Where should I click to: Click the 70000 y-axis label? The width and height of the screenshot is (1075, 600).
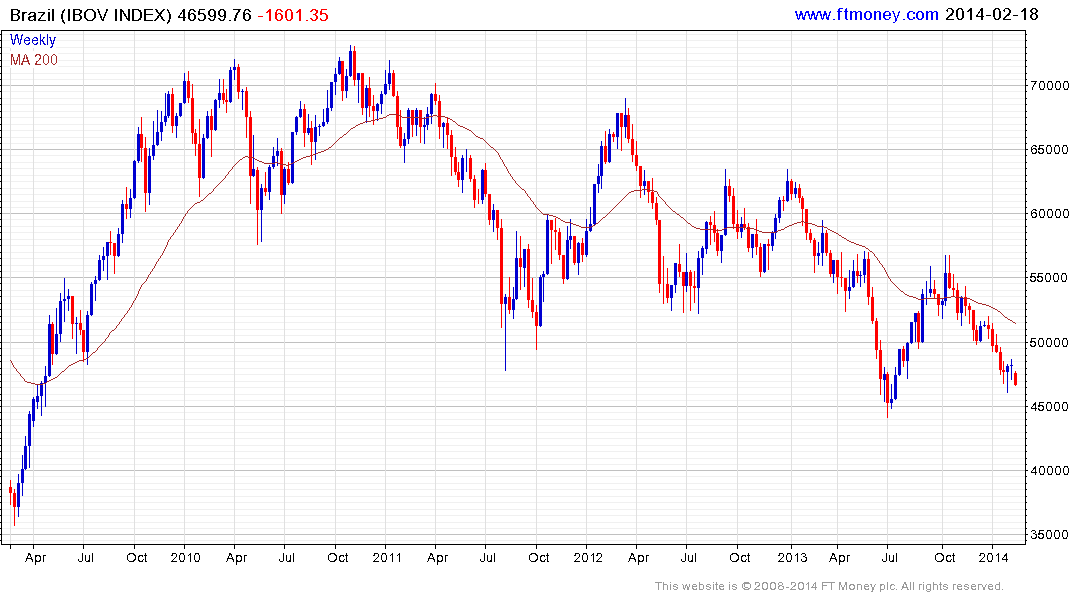pyautogui.click(x=1049, y=86)
